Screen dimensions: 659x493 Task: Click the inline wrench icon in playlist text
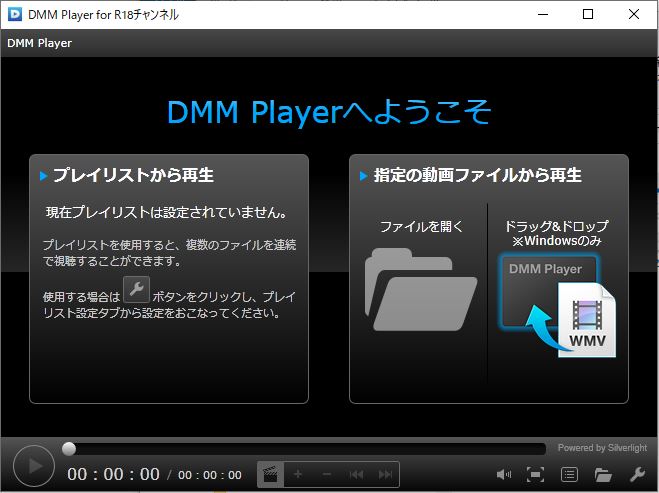coord(136,290)
